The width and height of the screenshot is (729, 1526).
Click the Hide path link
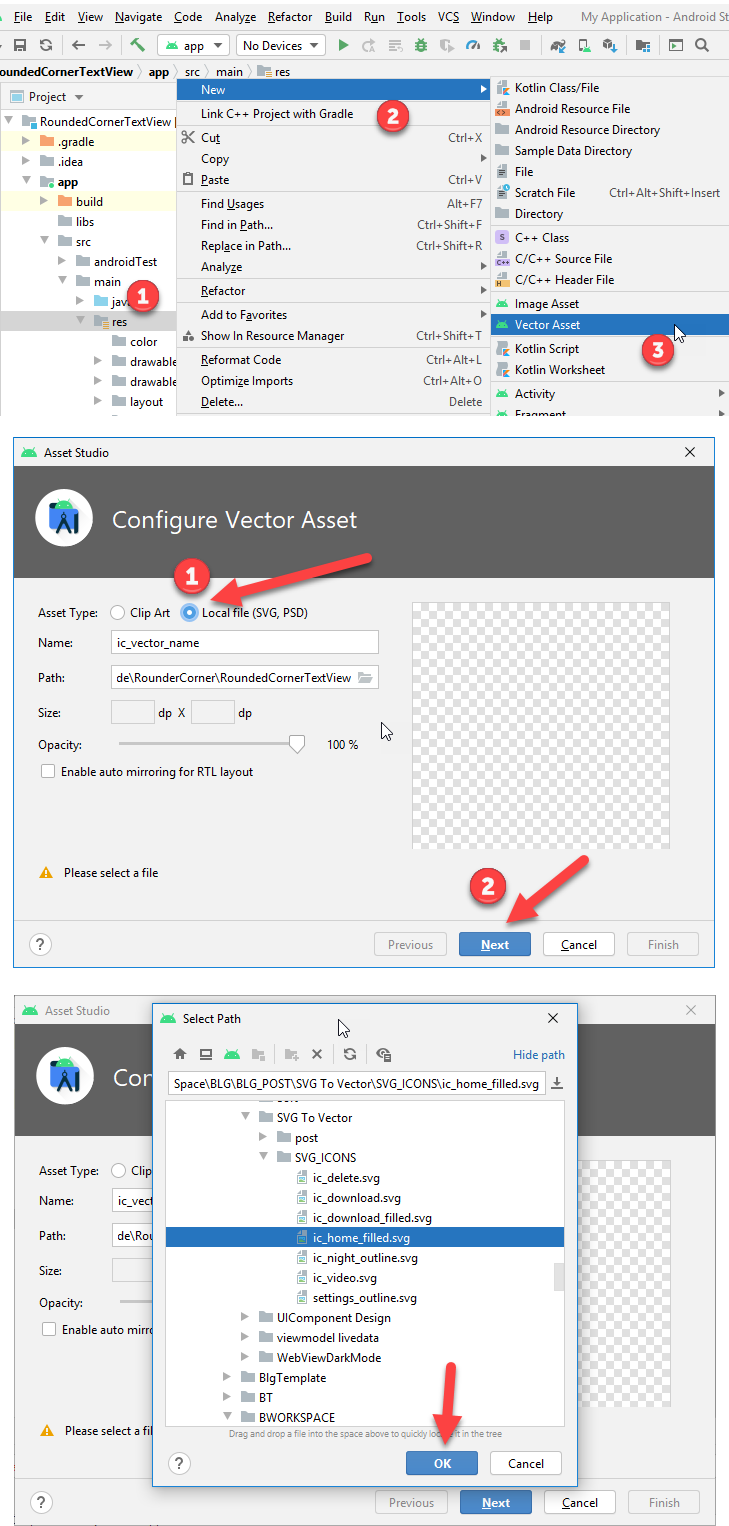point(539,1054)
